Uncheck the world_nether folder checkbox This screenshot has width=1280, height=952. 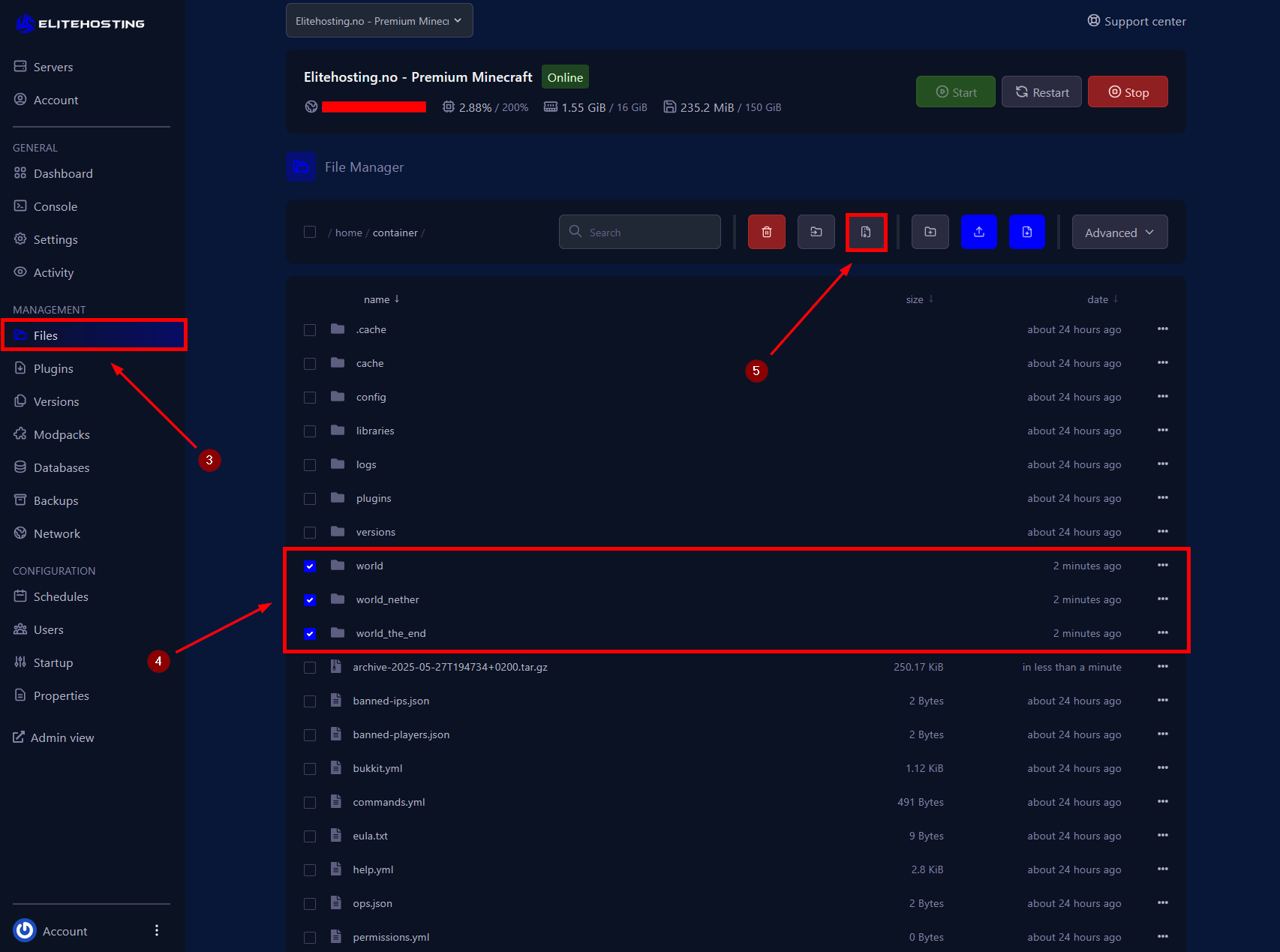[310, 600]
